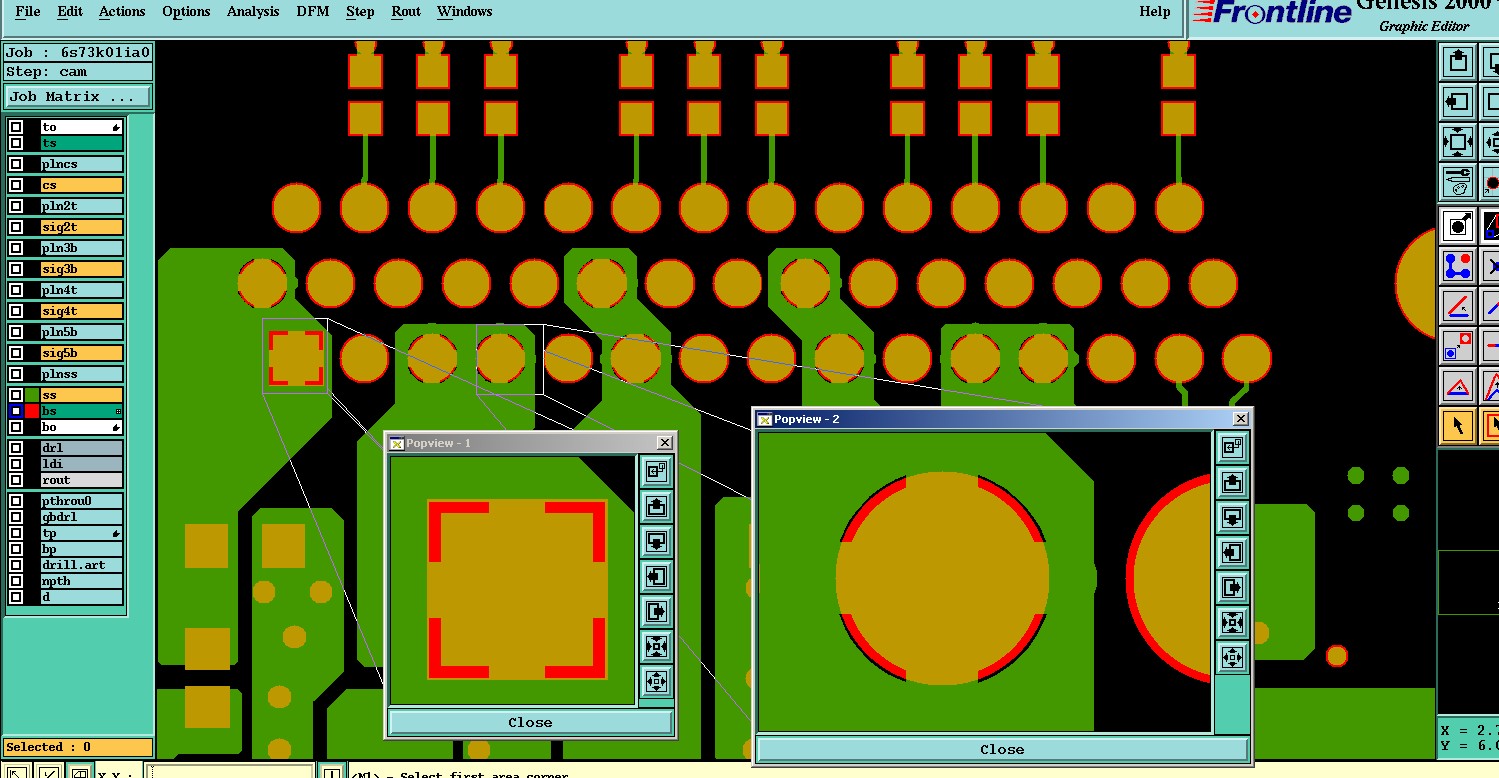Select the bo layer row
Viewport: 1499px width, 778px height.
(81, 427)
